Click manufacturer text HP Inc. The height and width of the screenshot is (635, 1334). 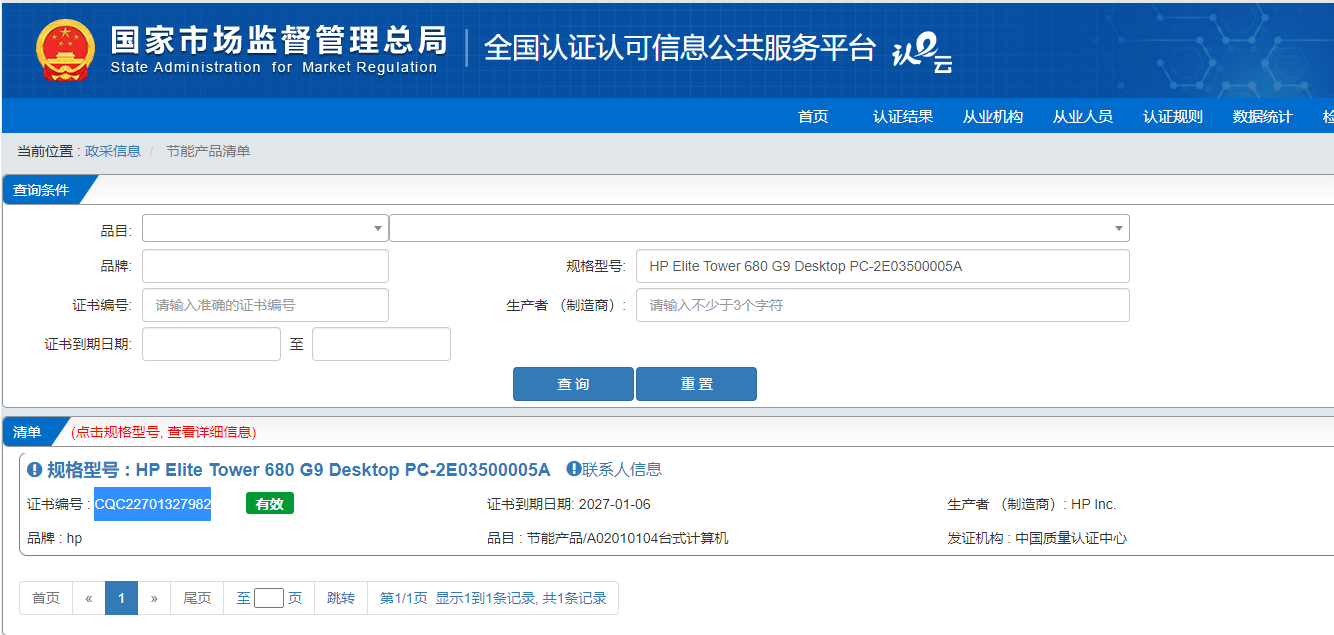tap(1093, 504)
